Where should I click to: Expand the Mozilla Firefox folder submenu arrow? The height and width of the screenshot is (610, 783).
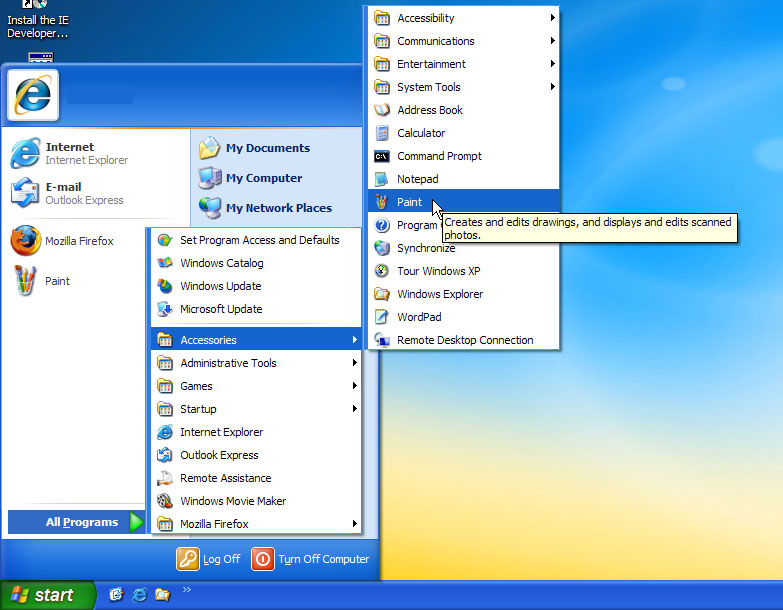(x=355, y=523)
